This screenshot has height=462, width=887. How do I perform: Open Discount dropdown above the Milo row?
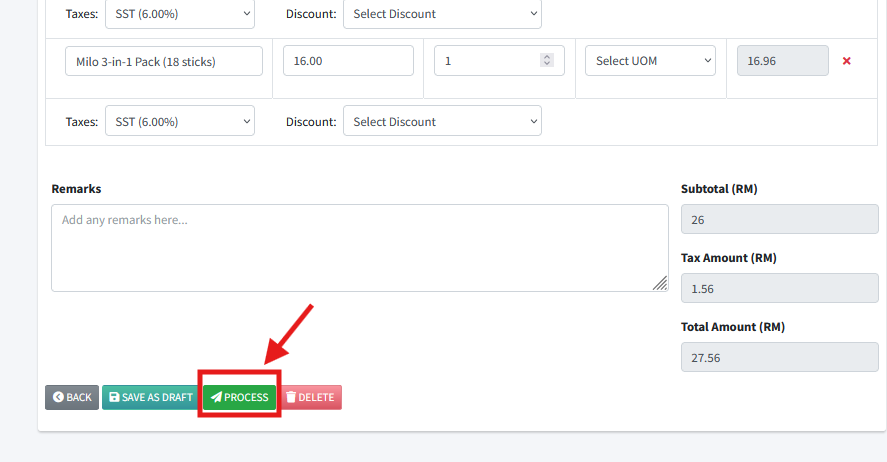click(x=442, y=14)
